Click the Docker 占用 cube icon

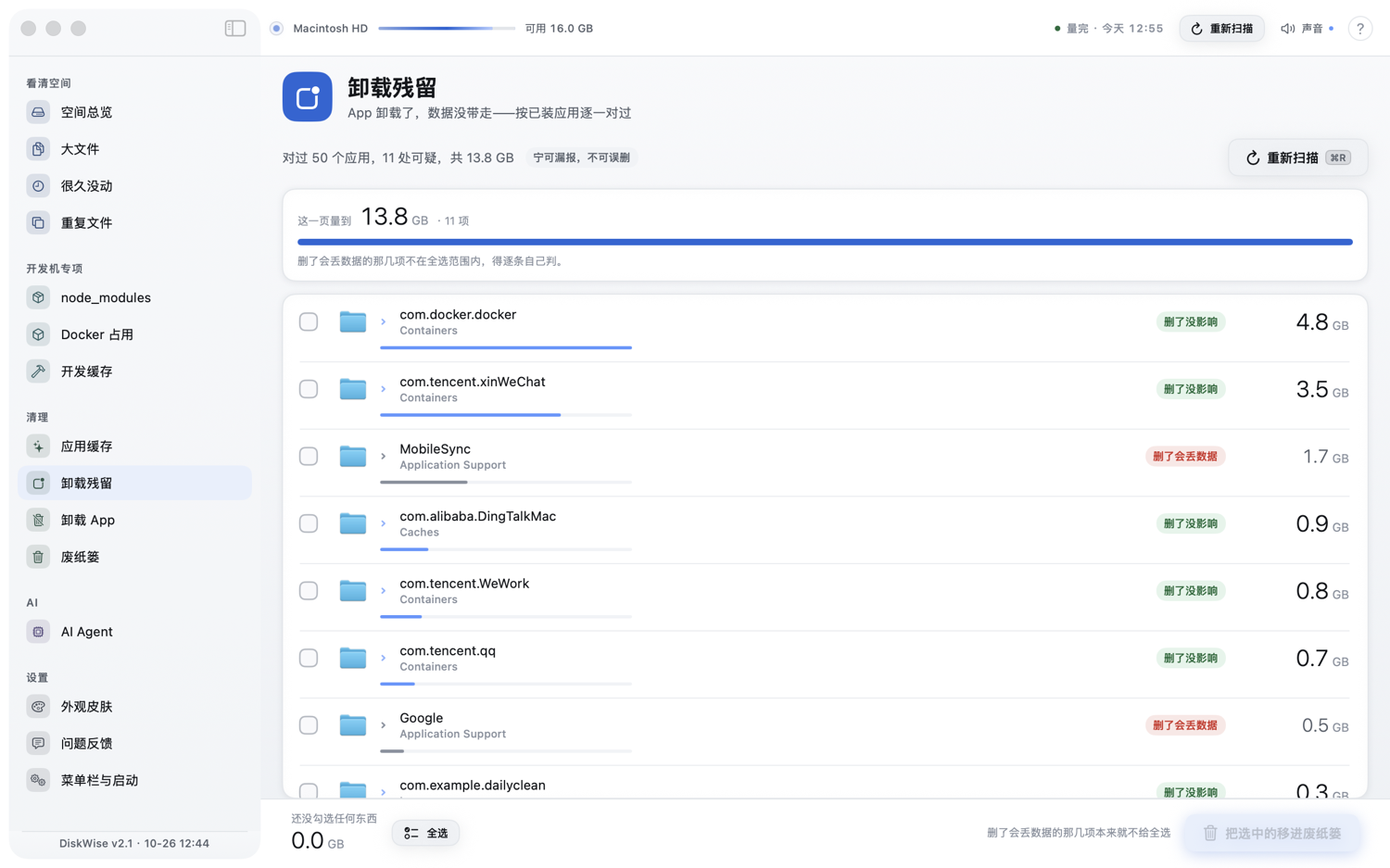coord(38,334)
